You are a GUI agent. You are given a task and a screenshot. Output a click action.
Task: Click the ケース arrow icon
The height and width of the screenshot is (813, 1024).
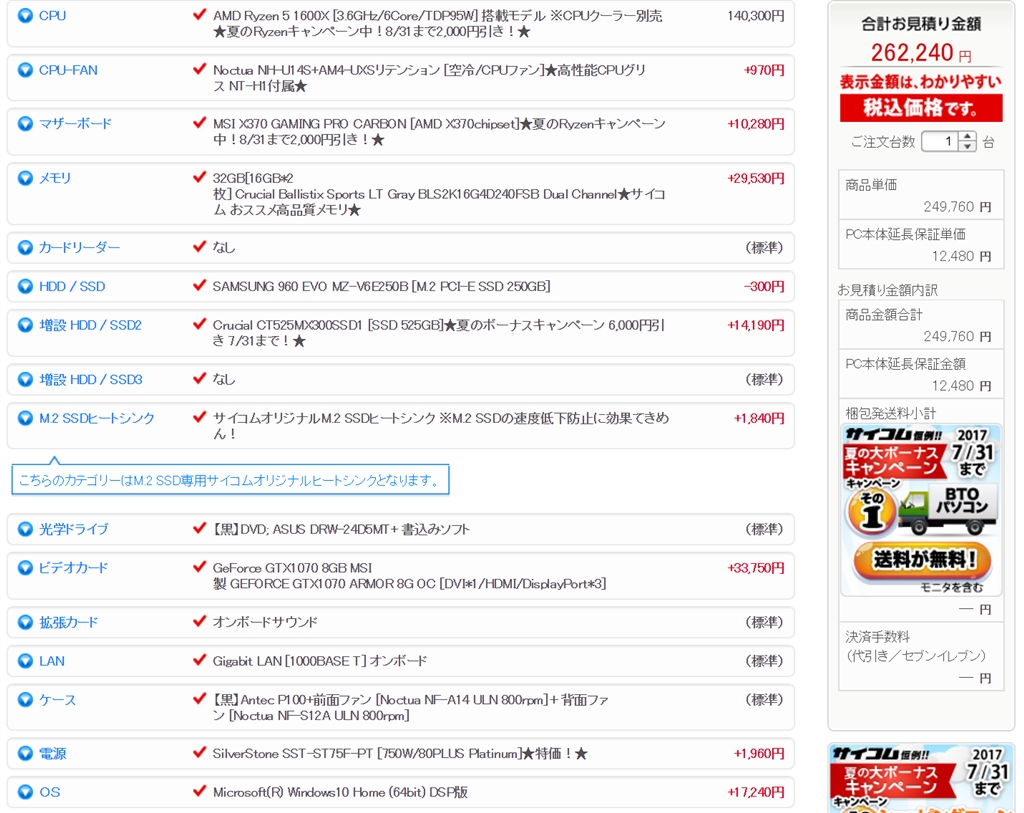pos(25,699)
